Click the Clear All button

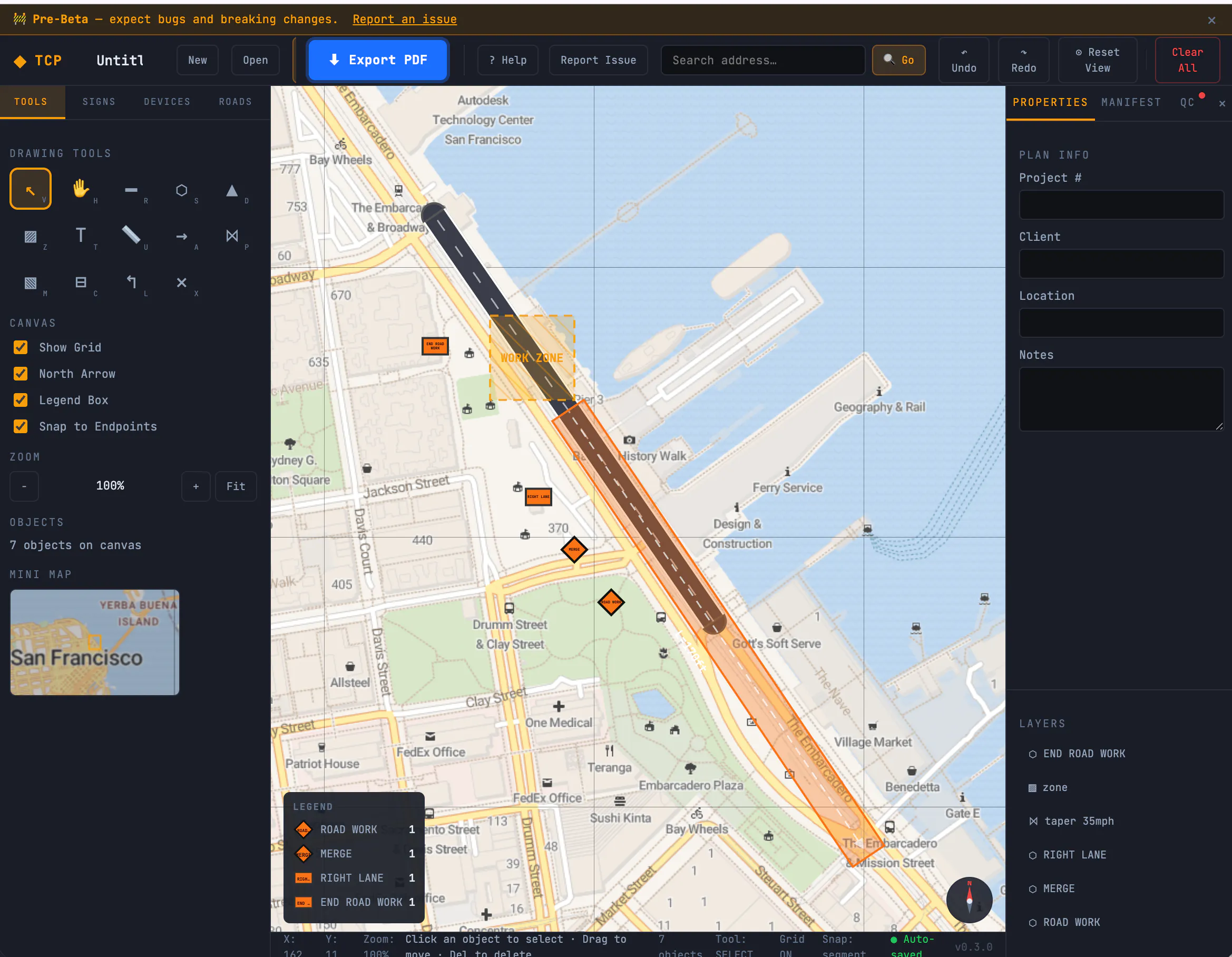coord(1187,60)
